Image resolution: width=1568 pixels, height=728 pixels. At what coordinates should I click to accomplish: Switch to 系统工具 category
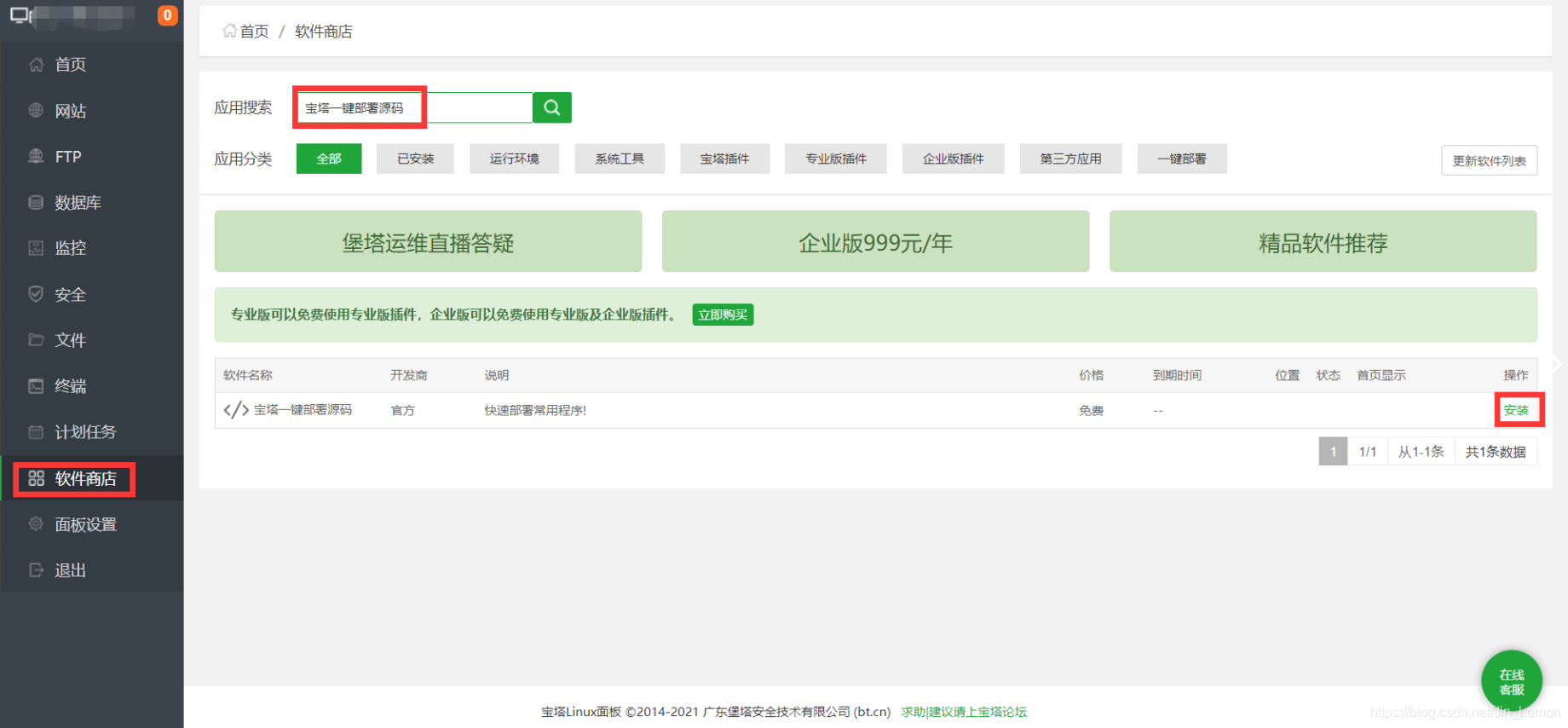coord(620,159)
